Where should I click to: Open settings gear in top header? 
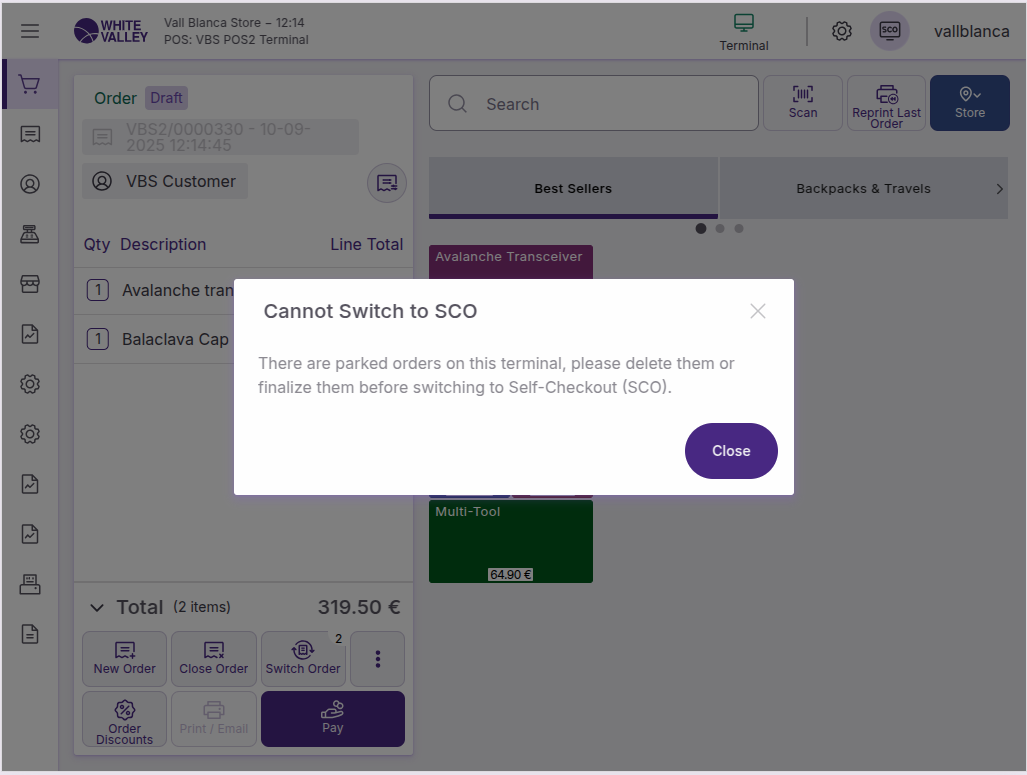[842, 31]
